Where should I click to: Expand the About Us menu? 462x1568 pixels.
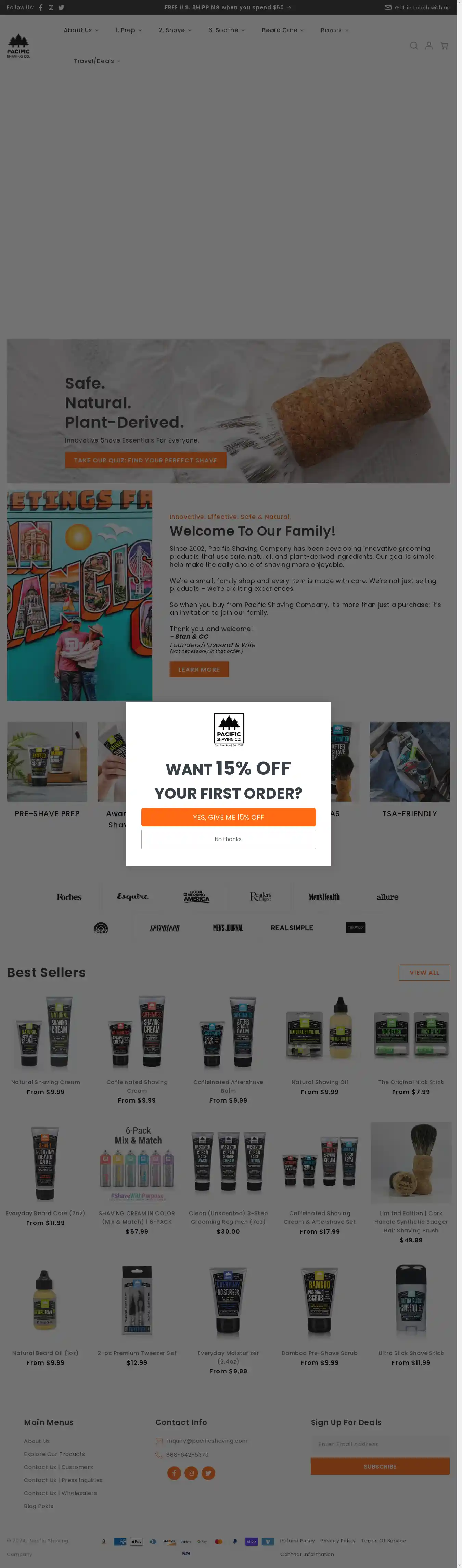pos(81,30)
